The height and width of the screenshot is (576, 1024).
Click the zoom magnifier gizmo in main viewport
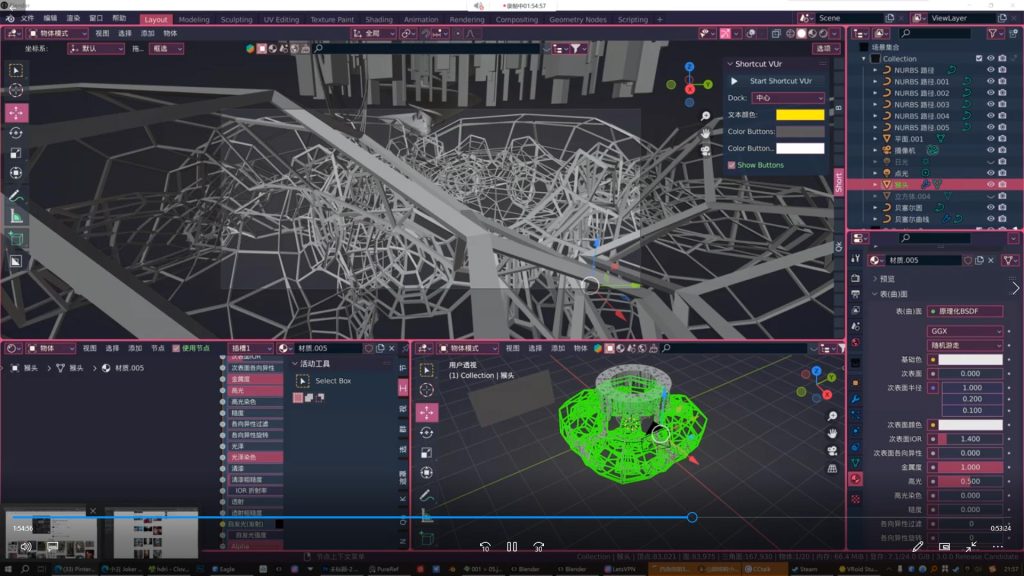click(705, 116)
